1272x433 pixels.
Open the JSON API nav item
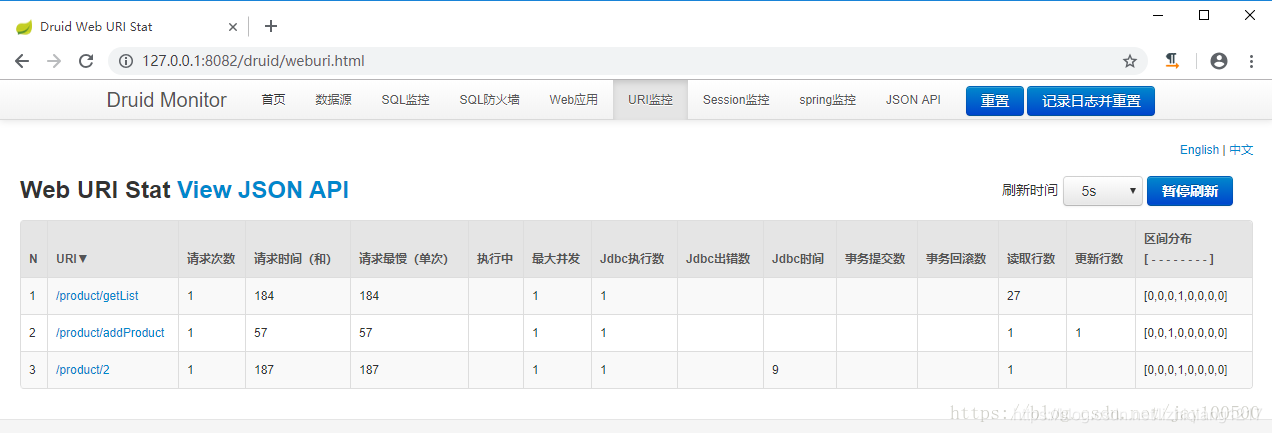[913, 100]
